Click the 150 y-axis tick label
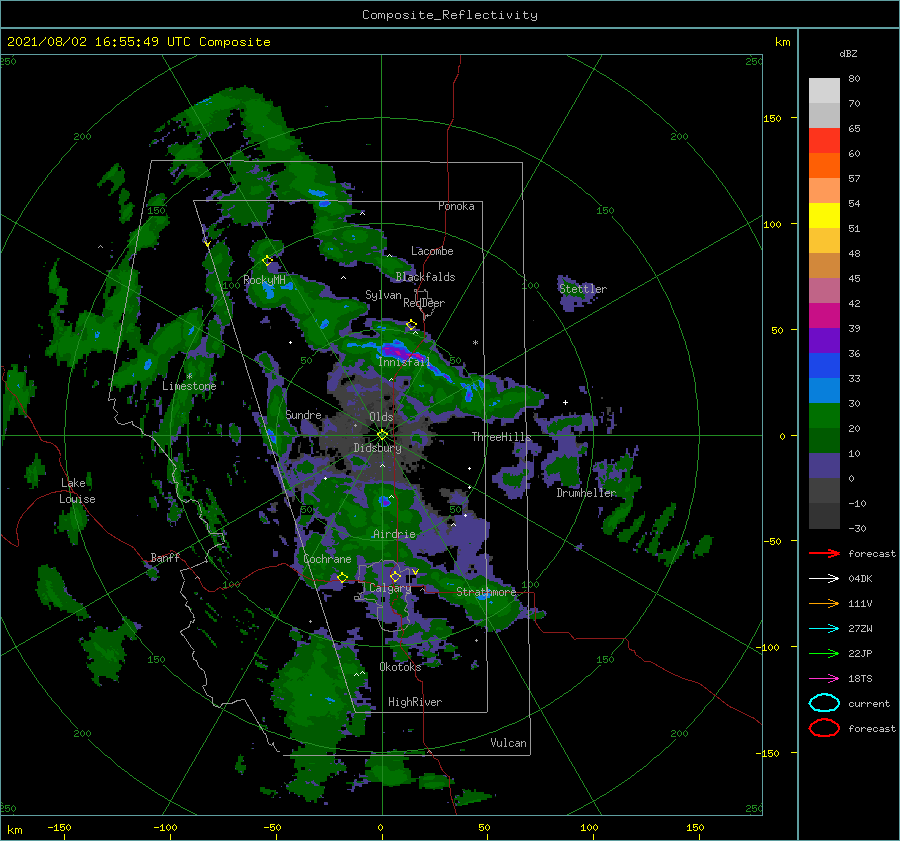 [773, 118]
